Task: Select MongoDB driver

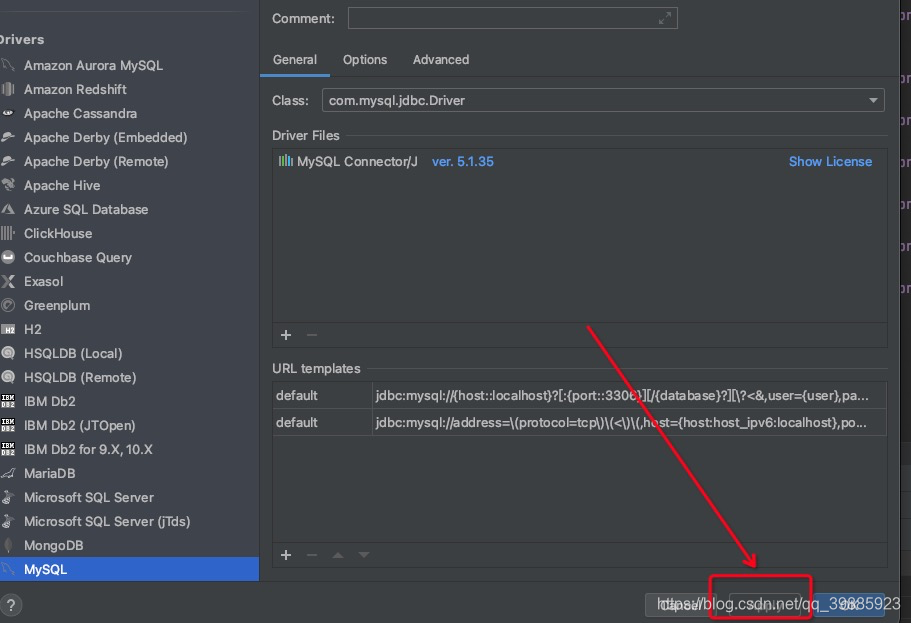Action: click(x=129, y=546)
